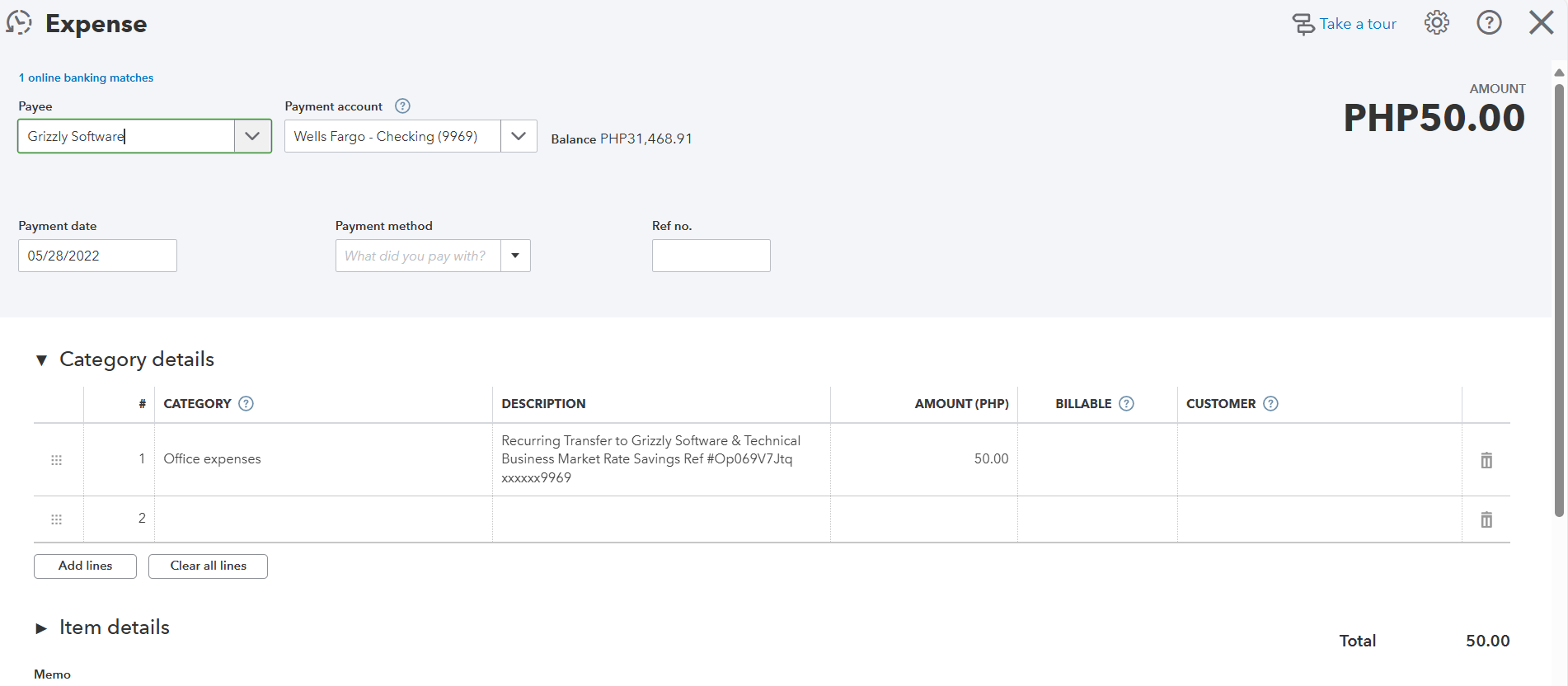The image size is (1568, 686).
Task: Delete line 2 with trash icon
Action: [1486, 519]
